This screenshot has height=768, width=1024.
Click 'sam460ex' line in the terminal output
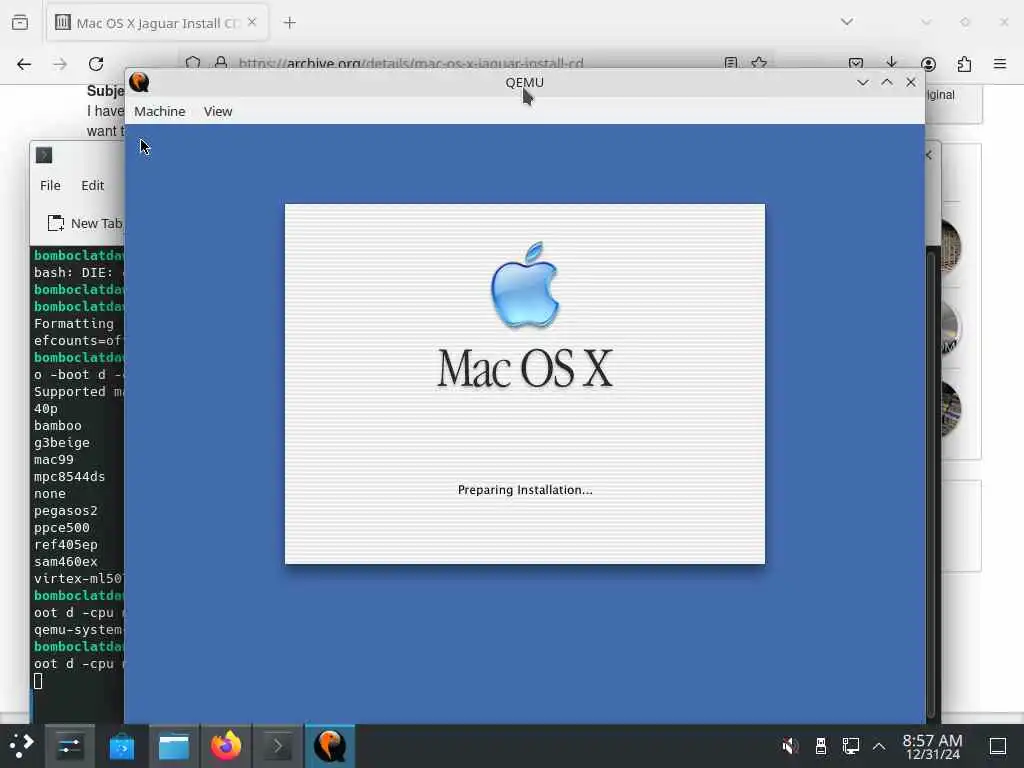coord(65,562)
